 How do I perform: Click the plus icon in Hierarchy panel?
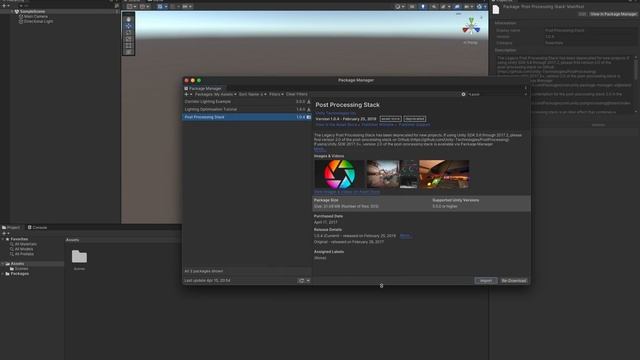click(x=4, y=6)
